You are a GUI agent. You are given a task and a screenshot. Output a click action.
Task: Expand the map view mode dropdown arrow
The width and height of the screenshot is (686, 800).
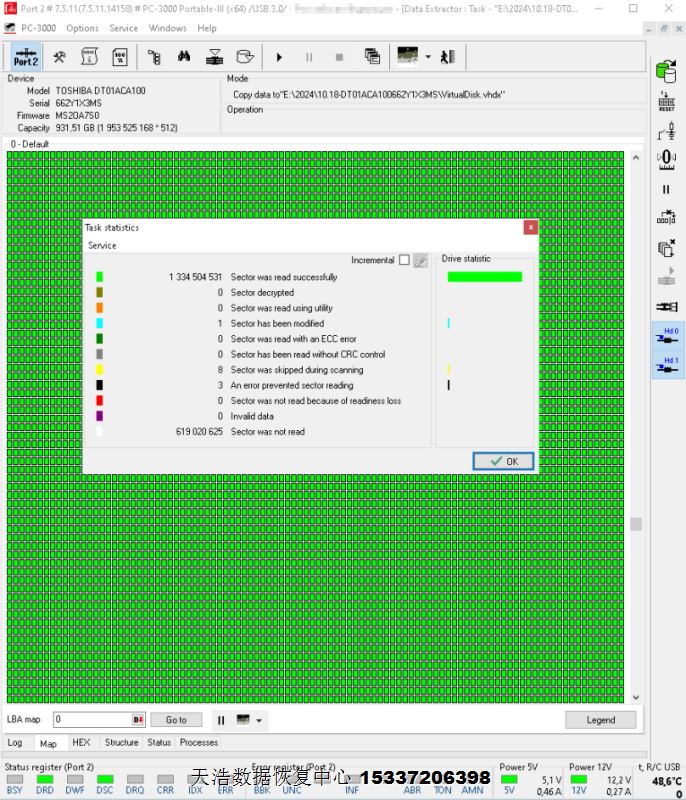pyautogui.click(x=259, y=720)
